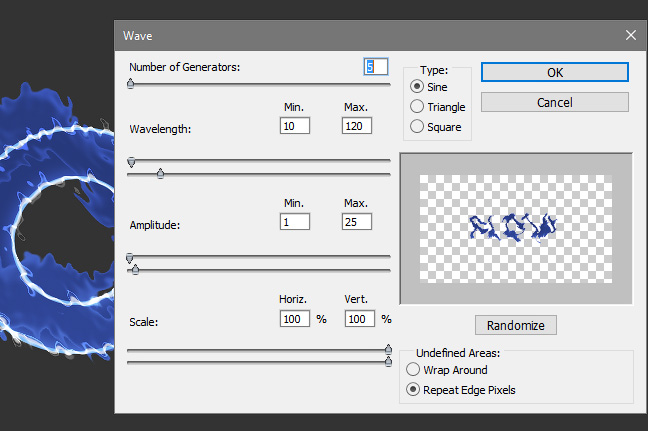This screenshot has height=431, width=648.
Task: Click the Cancel button
Action: tap(555, 102)
